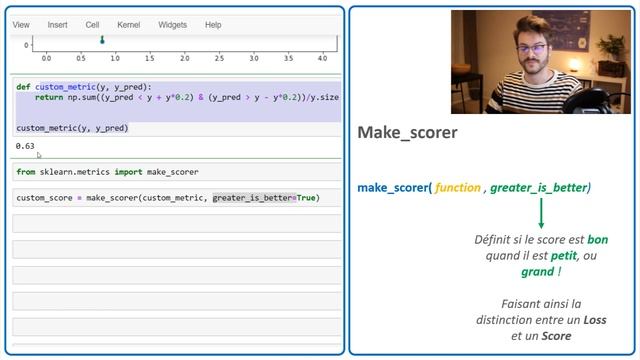Select the 0.63 output value
Viewport: 640px width, 360px height.
pos(25,146)
